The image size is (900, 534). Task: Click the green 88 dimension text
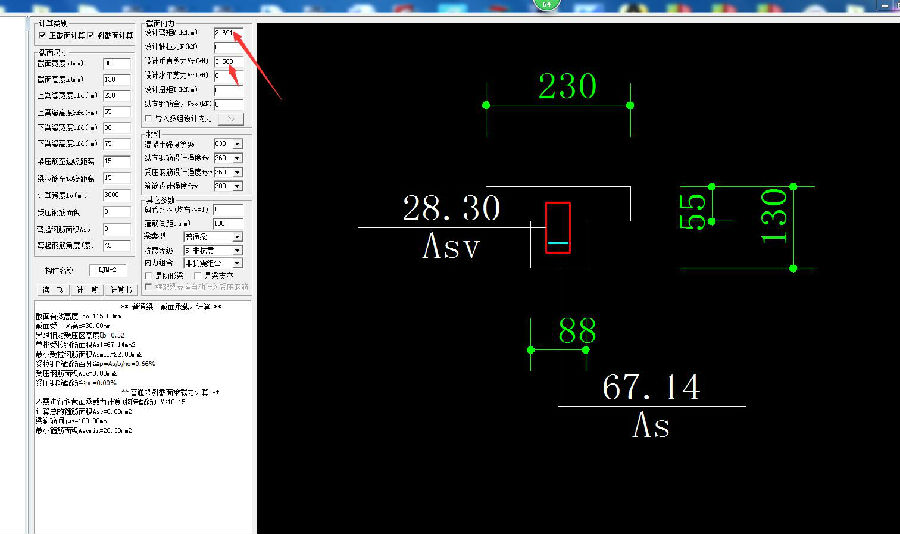(577, 331)
